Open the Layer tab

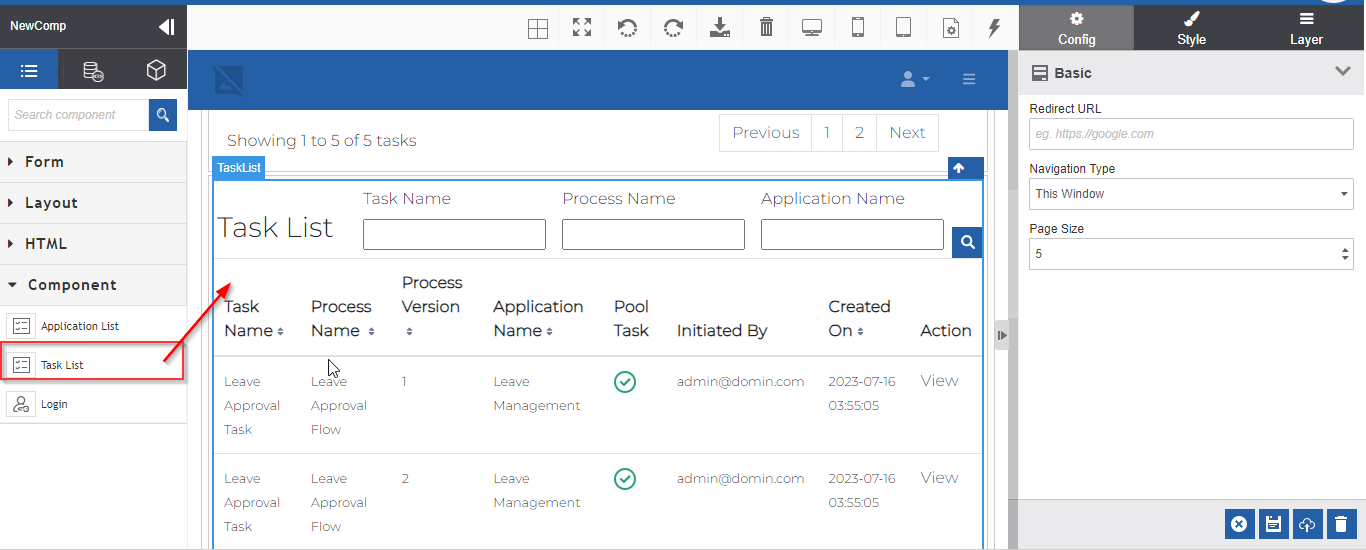[1306, 28]
